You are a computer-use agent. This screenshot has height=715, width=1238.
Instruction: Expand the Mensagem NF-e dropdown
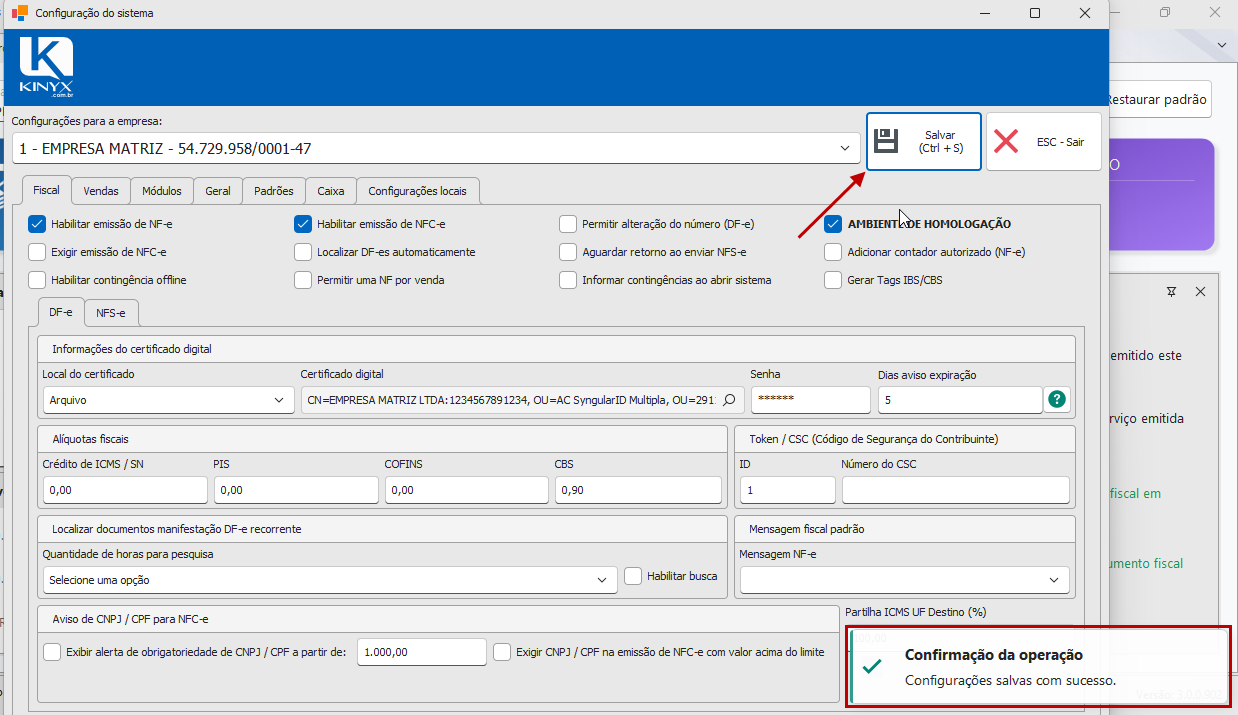[904, 580]
